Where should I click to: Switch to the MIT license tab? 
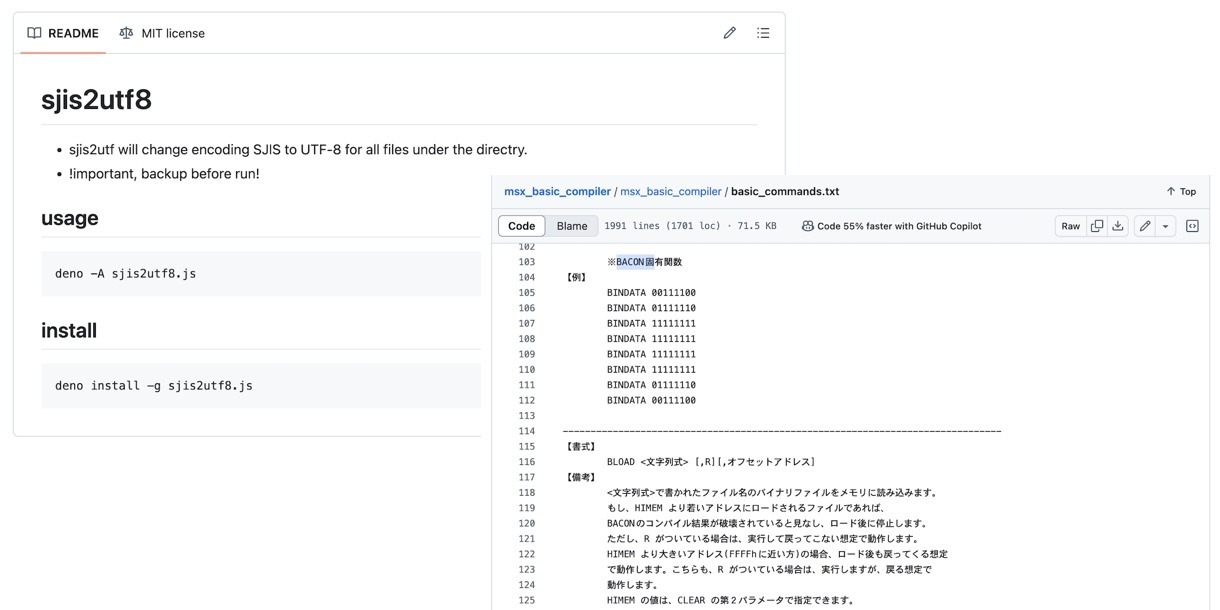(x=162, y=33)
